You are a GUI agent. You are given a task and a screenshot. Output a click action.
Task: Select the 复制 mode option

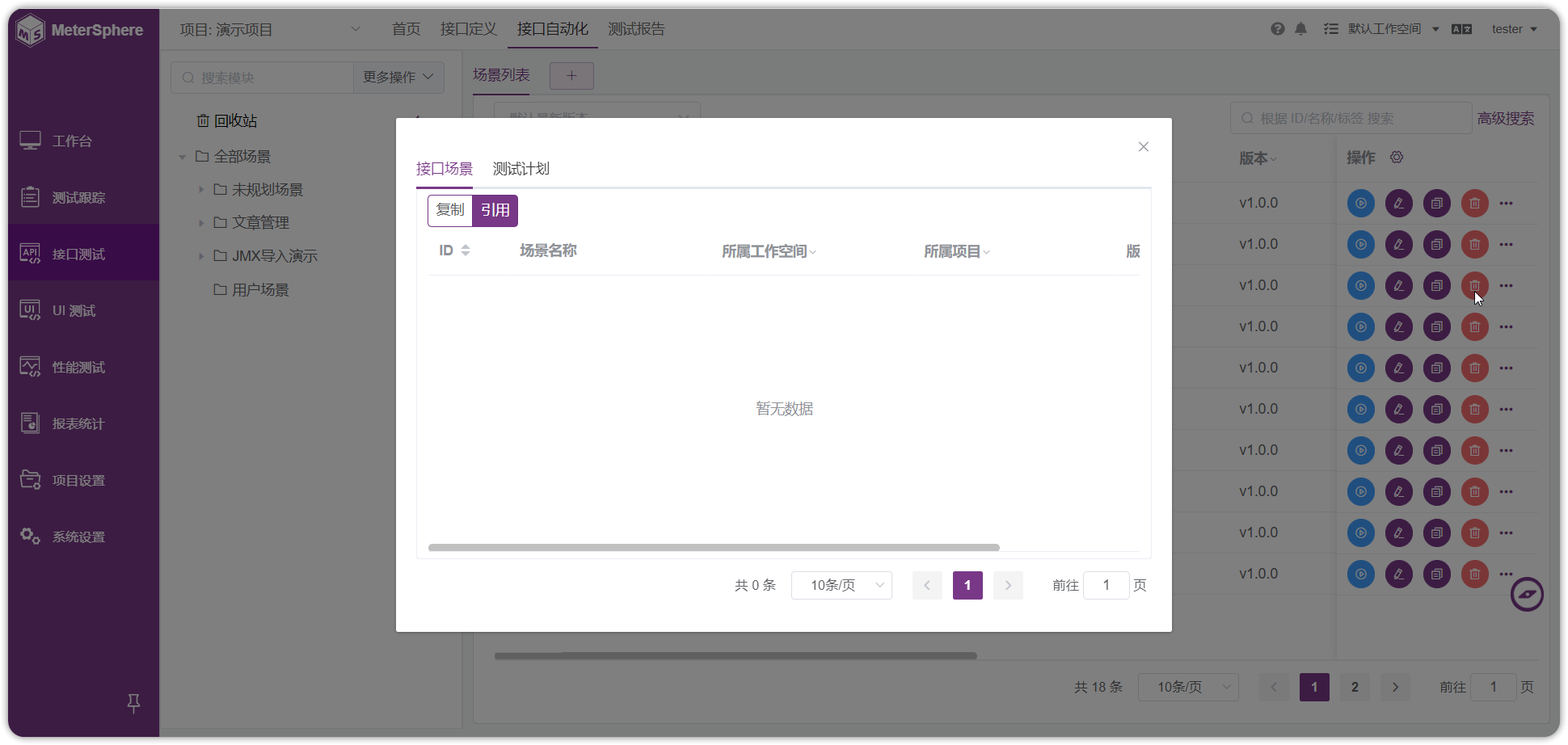(450, 210)
